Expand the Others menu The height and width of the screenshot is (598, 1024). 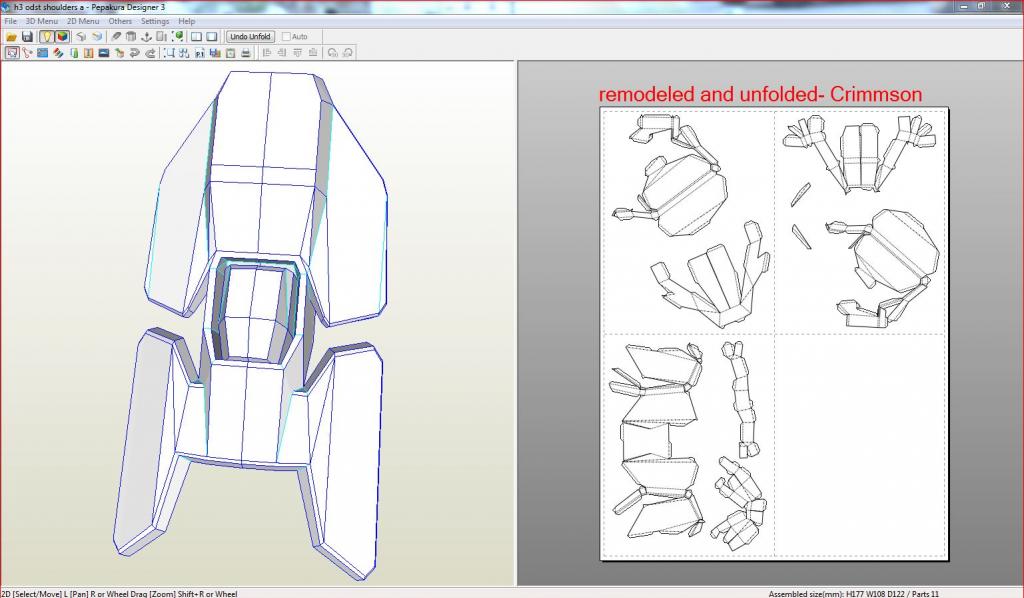tap(120, 21)
